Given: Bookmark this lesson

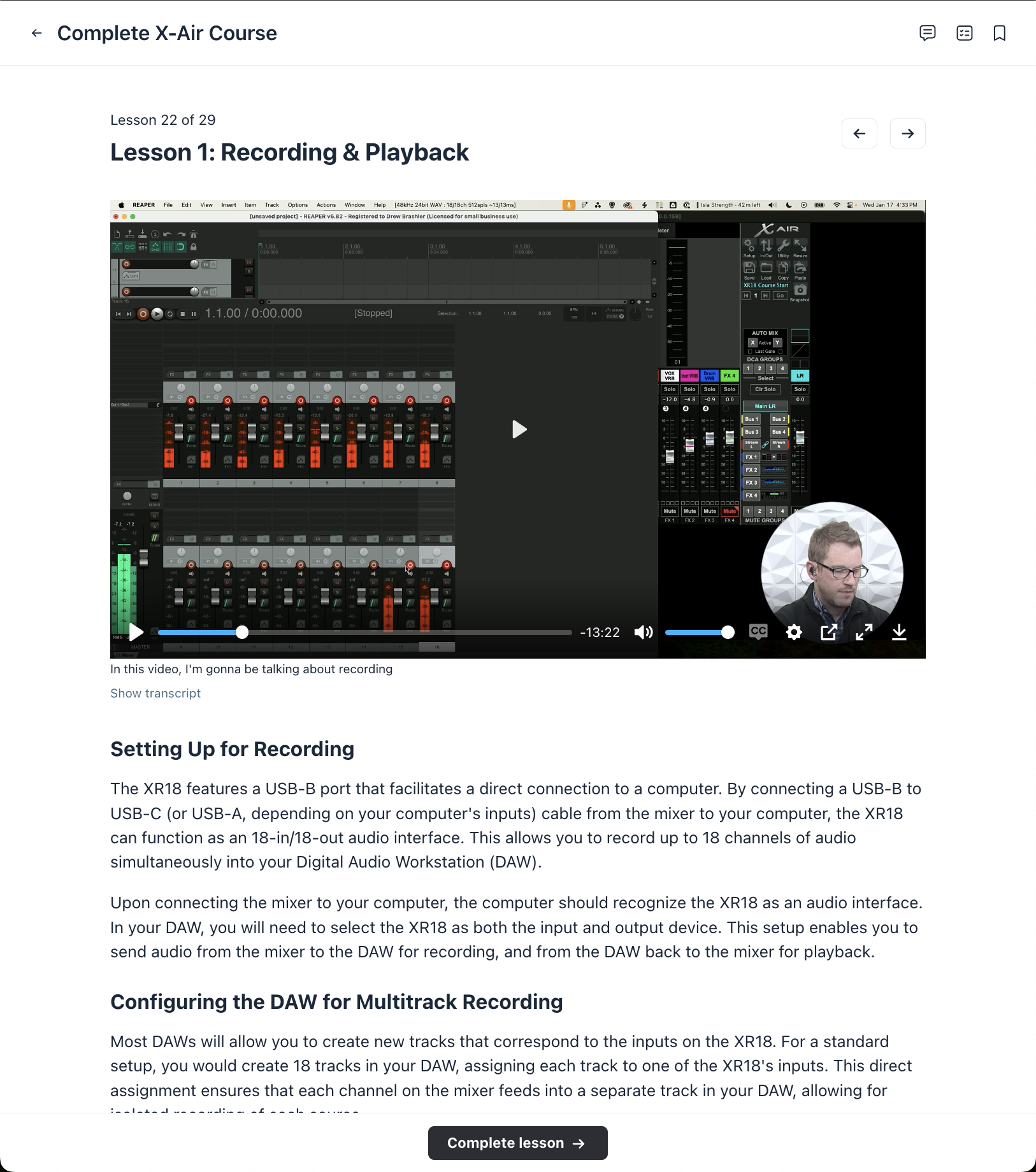Looking at the screenshot, I should (1000, 33).
